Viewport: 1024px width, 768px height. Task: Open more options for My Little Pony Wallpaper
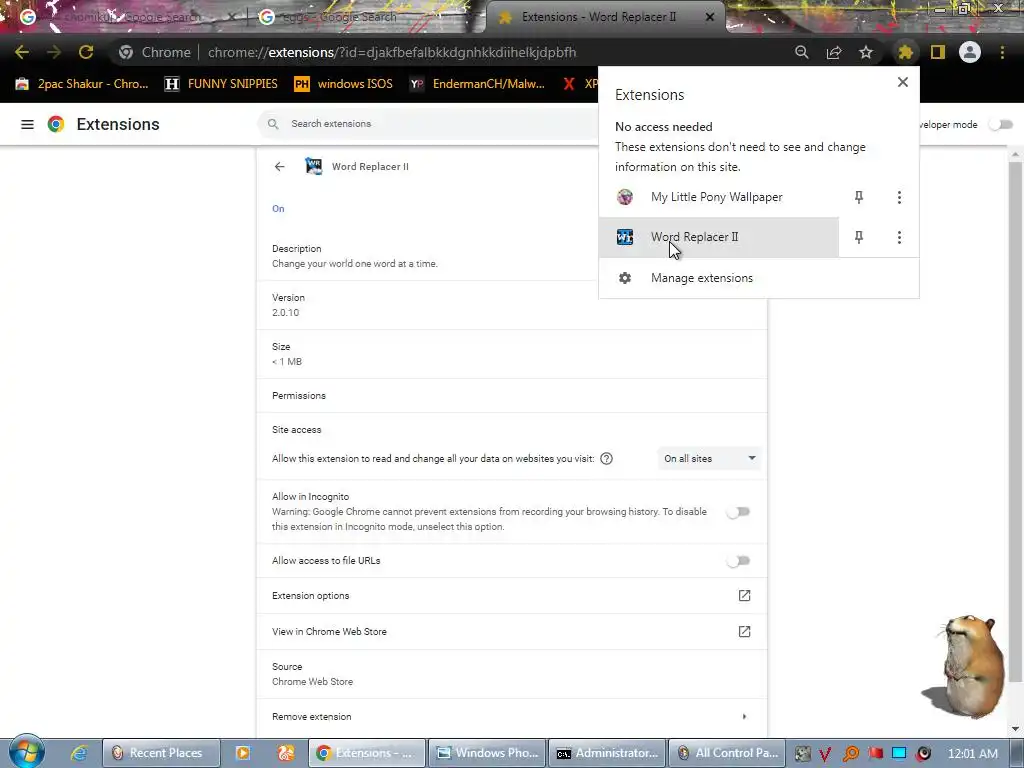pos(899,197)
